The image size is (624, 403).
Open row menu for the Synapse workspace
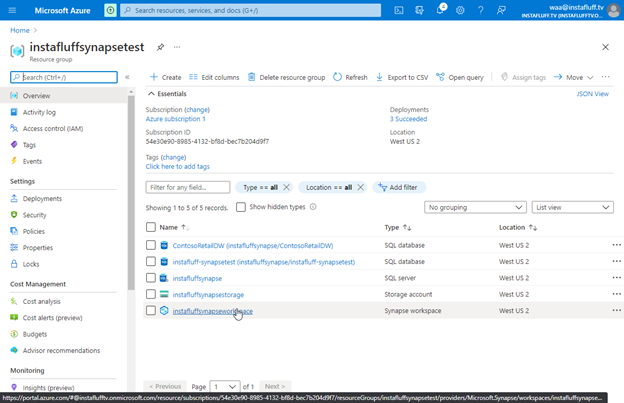pyautogui.click(x=616, y=310)
